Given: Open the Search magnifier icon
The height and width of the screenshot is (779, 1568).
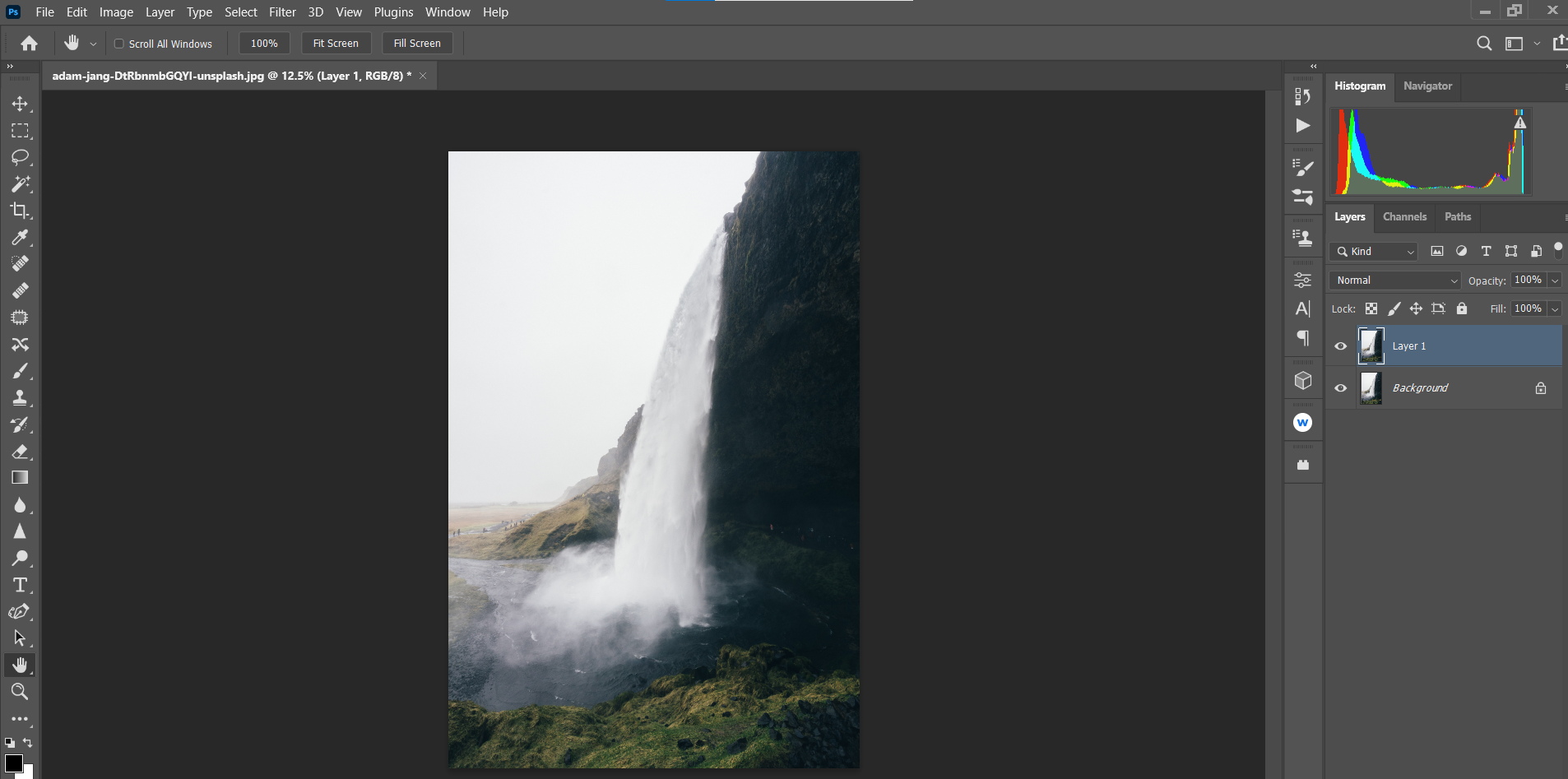Looking at the screenshot, I should pos(1484,44).
